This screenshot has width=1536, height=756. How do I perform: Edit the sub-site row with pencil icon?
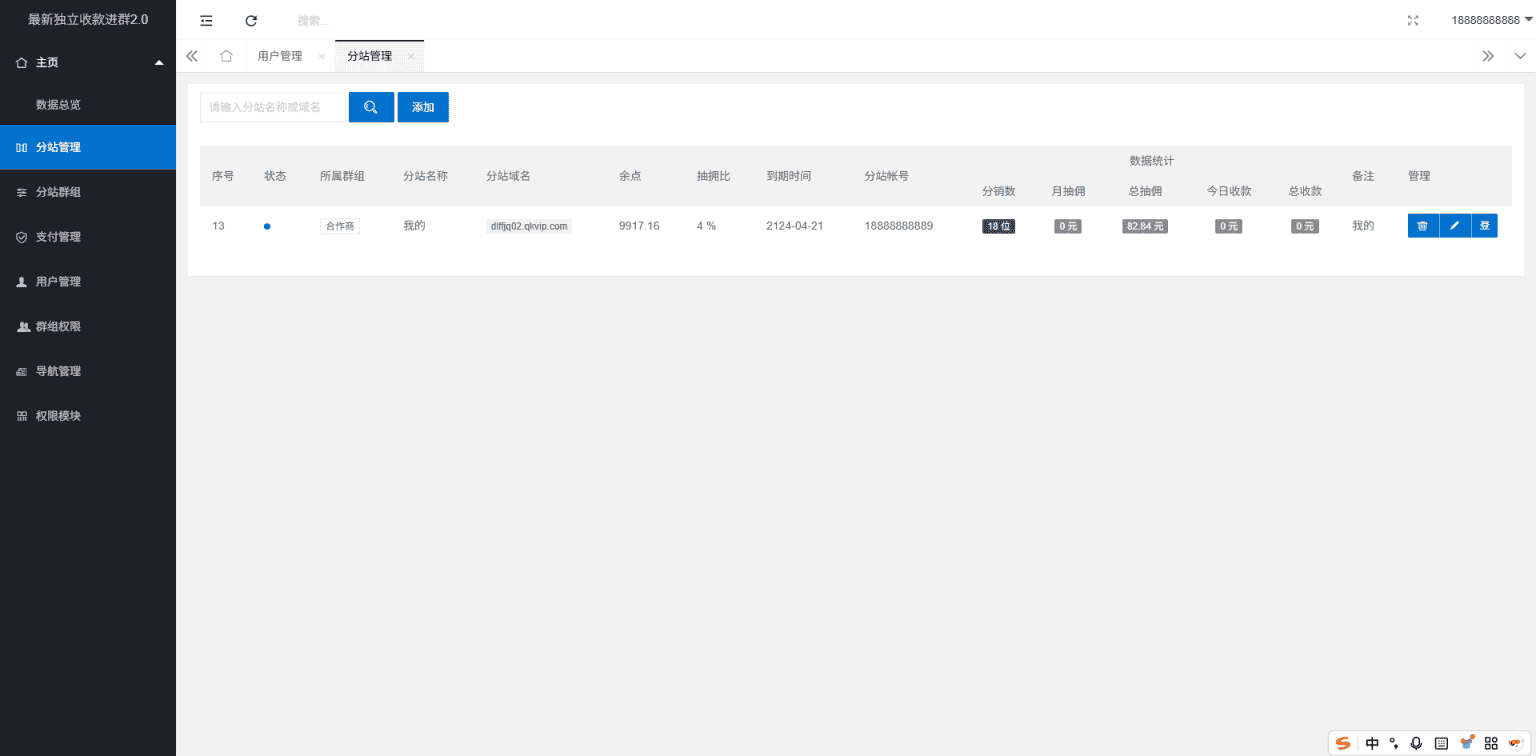pos(1454,226)
